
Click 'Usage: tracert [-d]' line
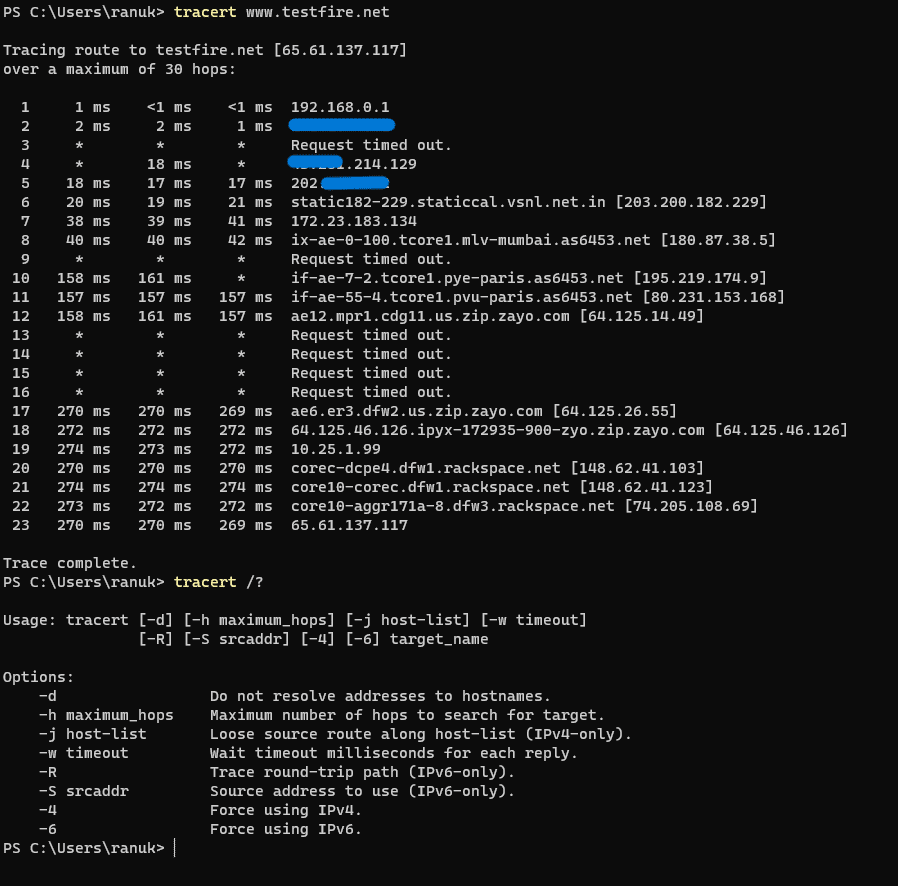coord(88,620)
